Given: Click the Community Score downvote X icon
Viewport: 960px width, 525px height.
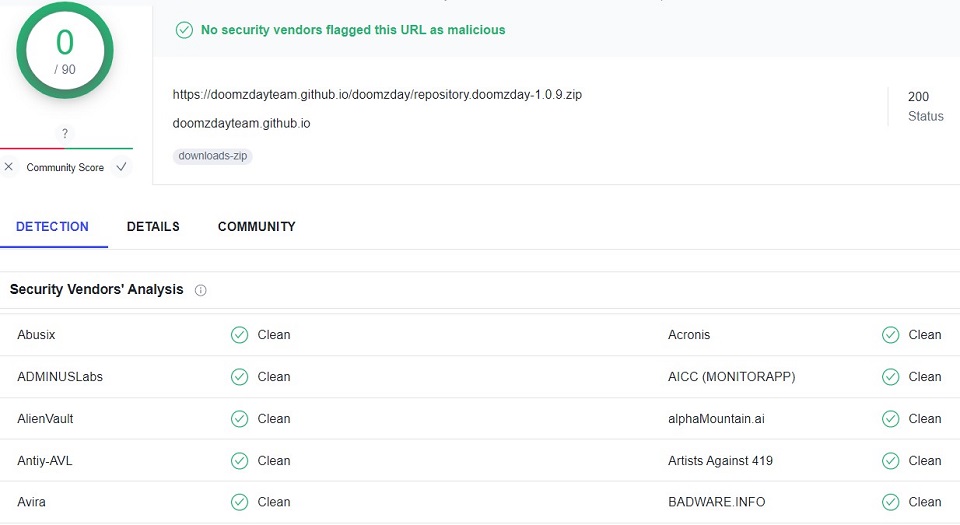Looking at the screenshot, I should (9, 166).
